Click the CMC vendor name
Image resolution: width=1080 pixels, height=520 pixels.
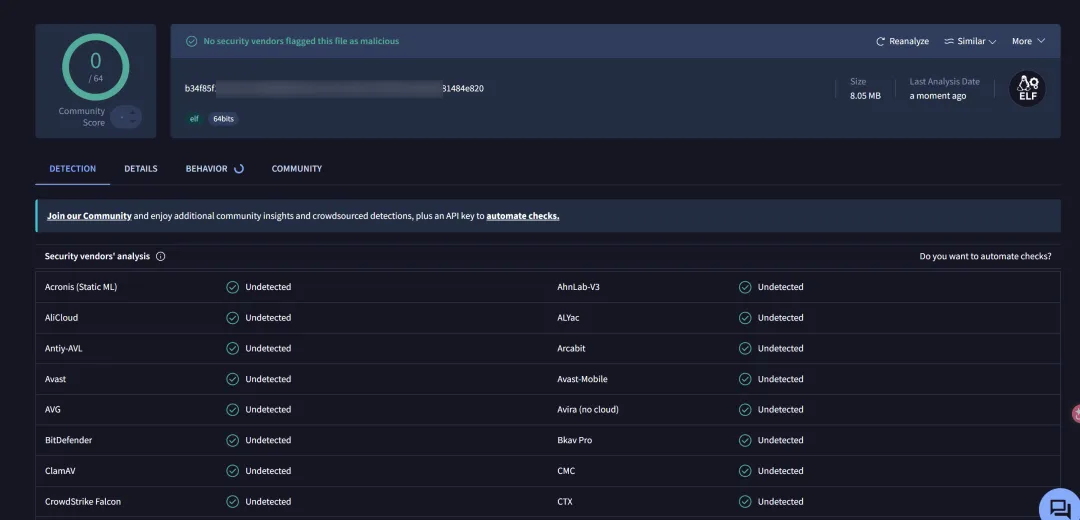[566, 471]
